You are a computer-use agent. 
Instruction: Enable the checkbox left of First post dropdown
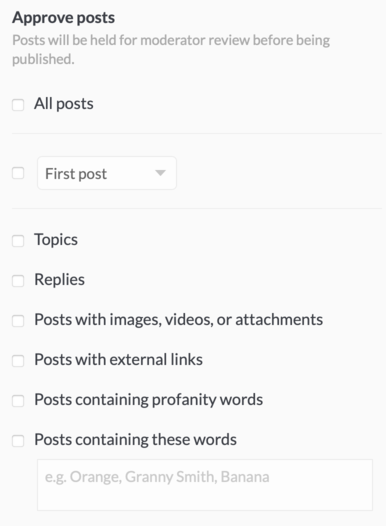coord(18,173)
